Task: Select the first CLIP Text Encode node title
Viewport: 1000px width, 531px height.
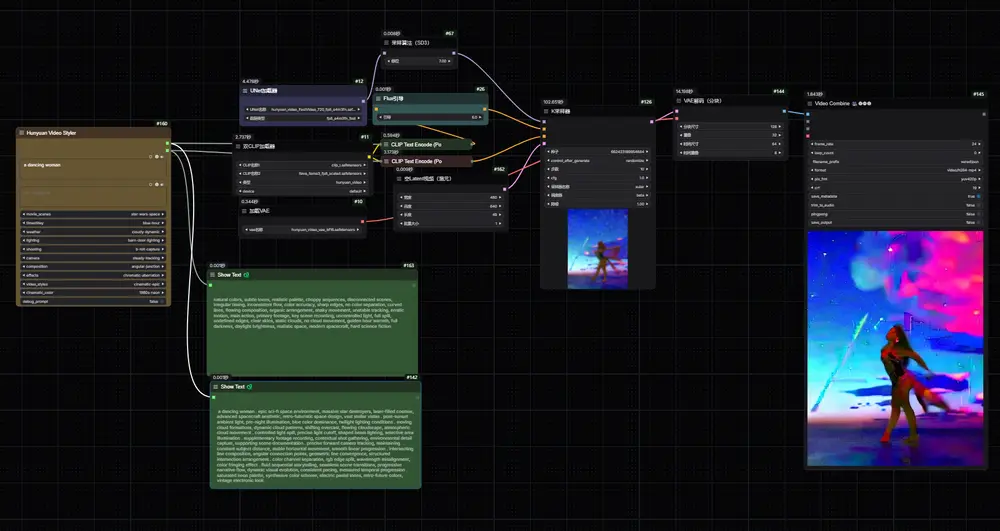Action: click(x=416, y=145)
